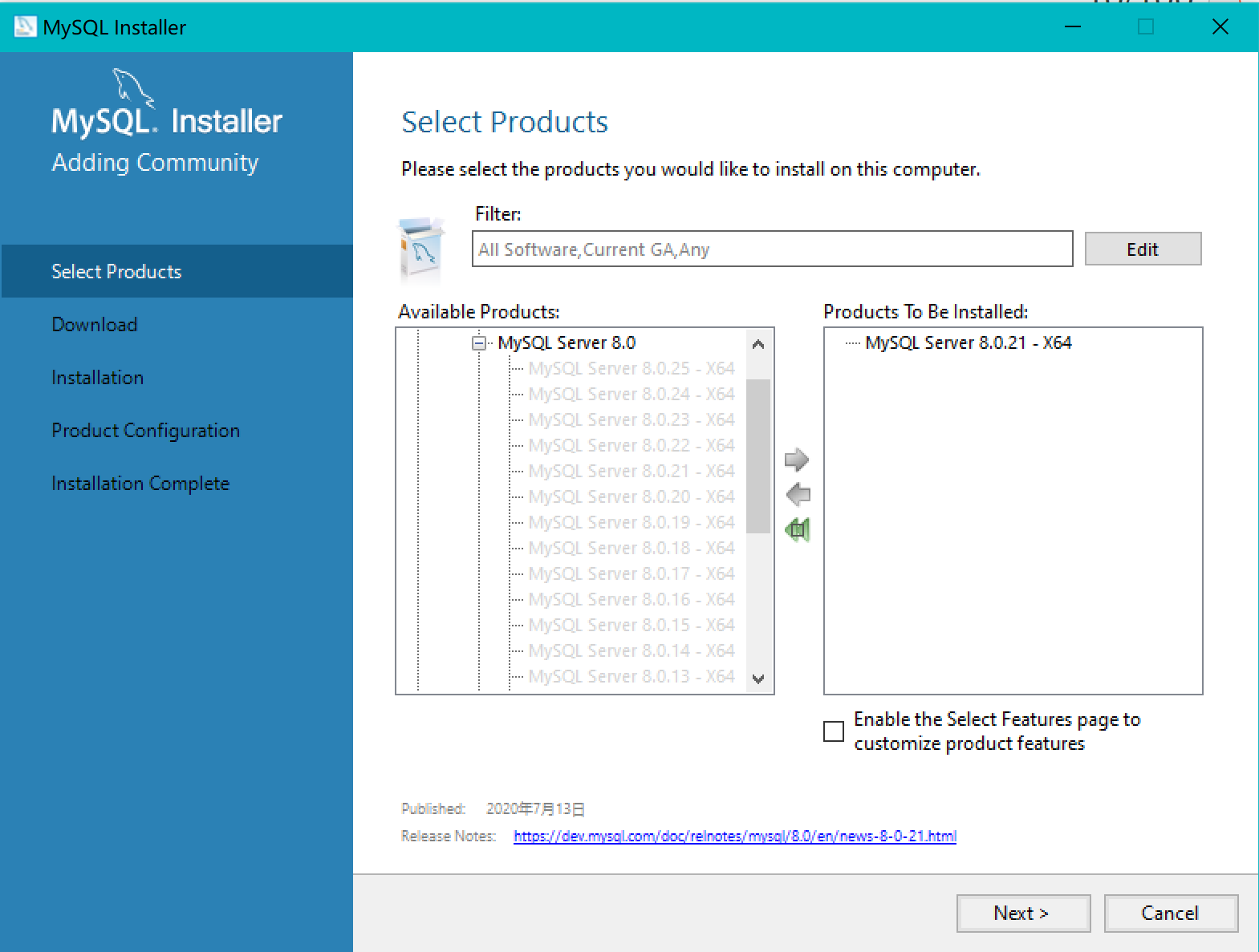Image resolution: width=1259 pixels, height=952 pixels.
Task: Open the release notes news-8-0-21 link
Action: [735, 837]
